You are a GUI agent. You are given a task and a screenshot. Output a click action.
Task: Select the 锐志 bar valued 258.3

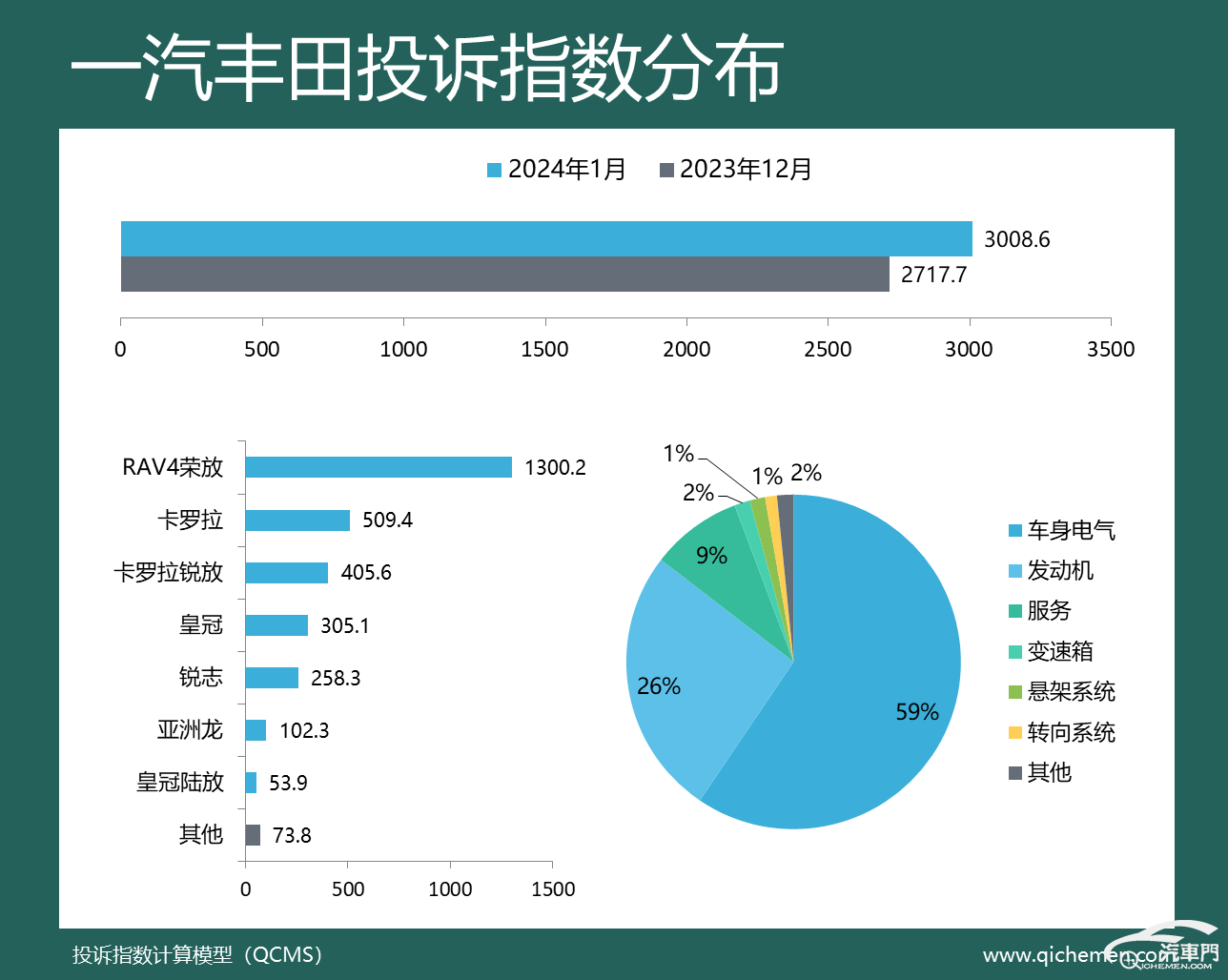coord(272,678)
